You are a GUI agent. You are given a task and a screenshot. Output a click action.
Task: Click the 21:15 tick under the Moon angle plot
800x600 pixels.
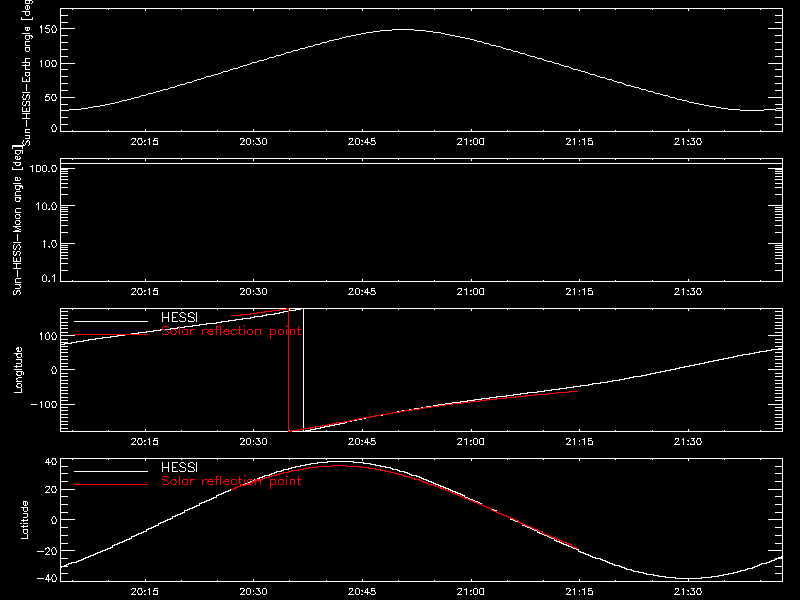pos(579,291)
